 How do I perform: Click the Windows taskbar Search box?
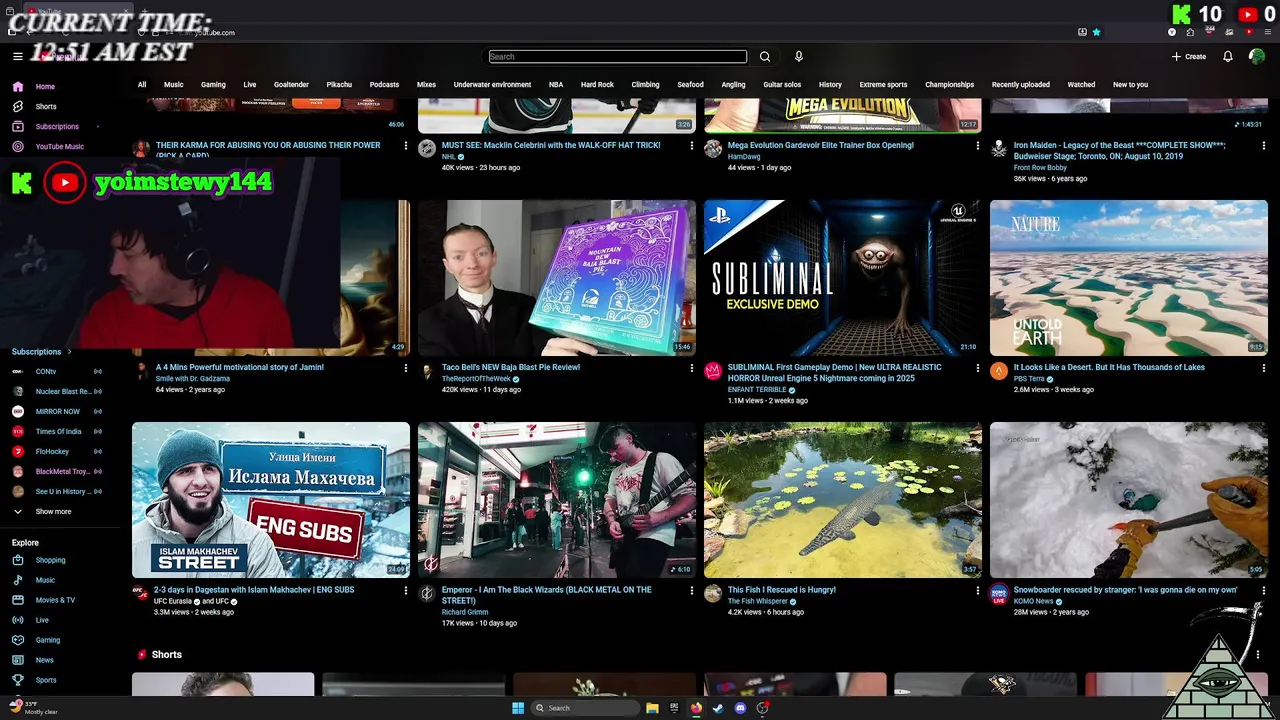tap(586, 708)
